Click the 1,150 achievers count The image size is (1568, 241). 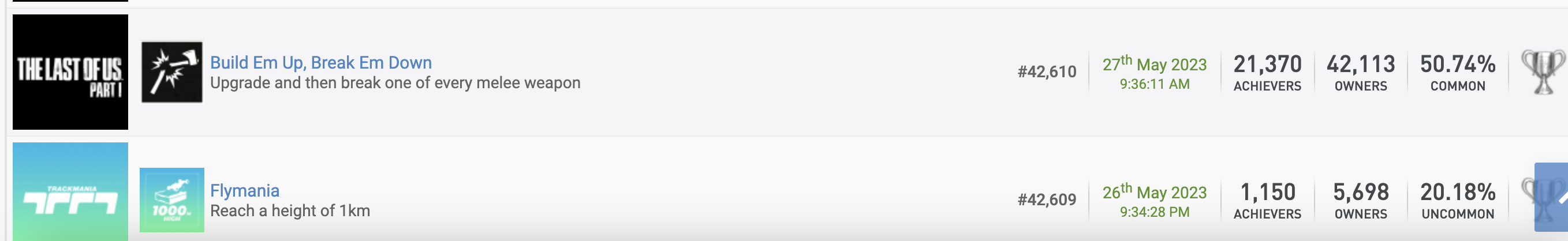[1267, 193]
